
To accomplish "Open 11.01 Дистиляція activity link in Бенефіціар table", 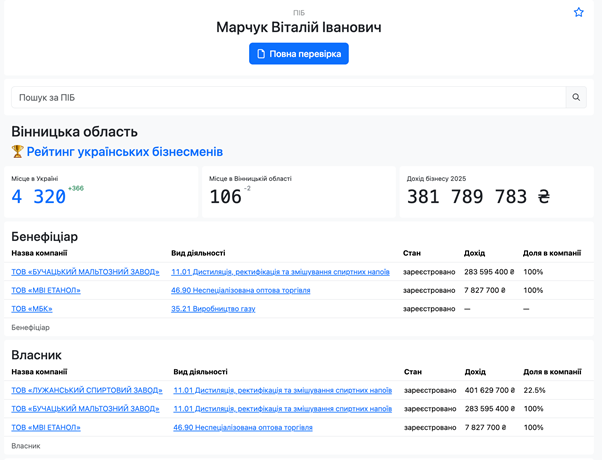I will [280, 272].
